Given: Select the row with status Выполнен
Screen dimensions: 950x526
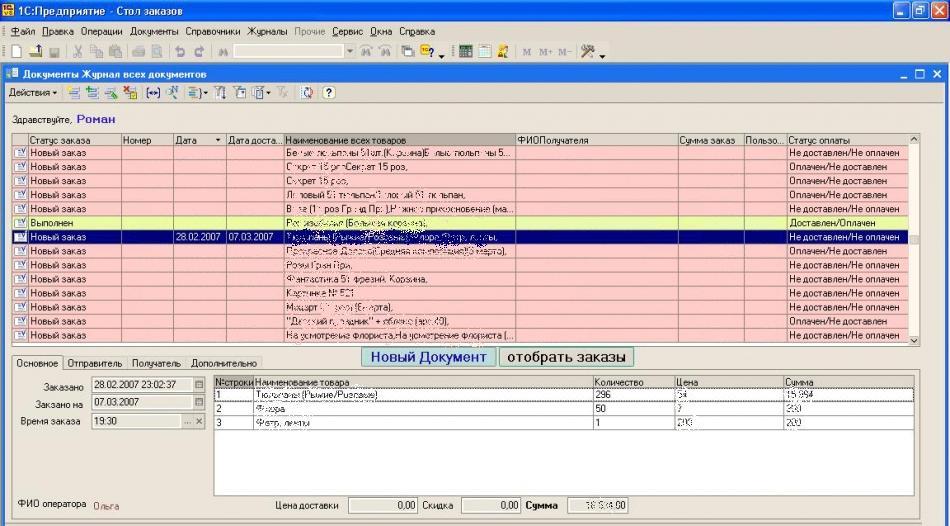Looking at the screenshot, I should click(460, 223).
